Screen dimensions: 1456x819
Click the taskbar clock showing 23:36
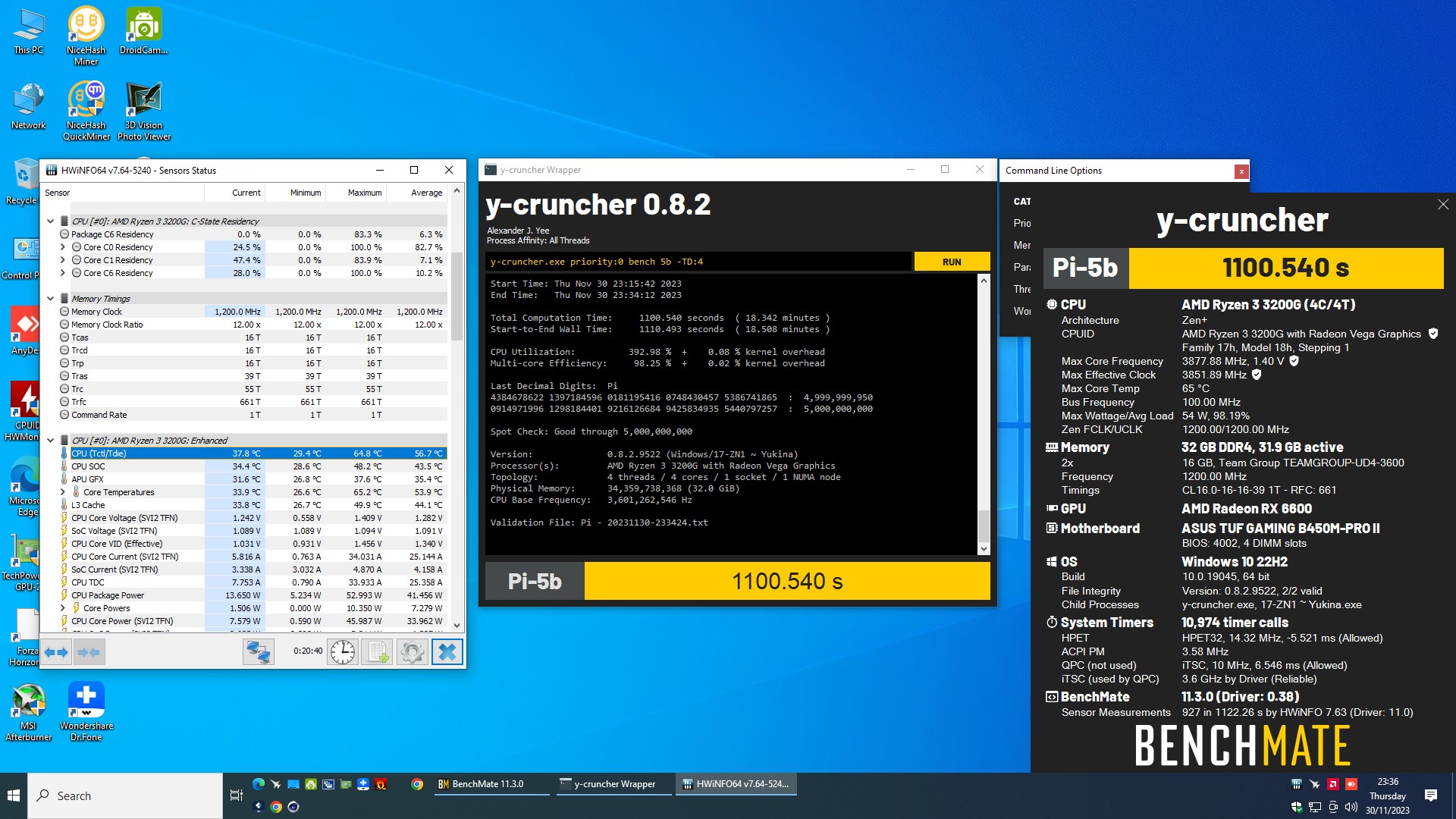pyautogui.click(x=1388, y=795)
